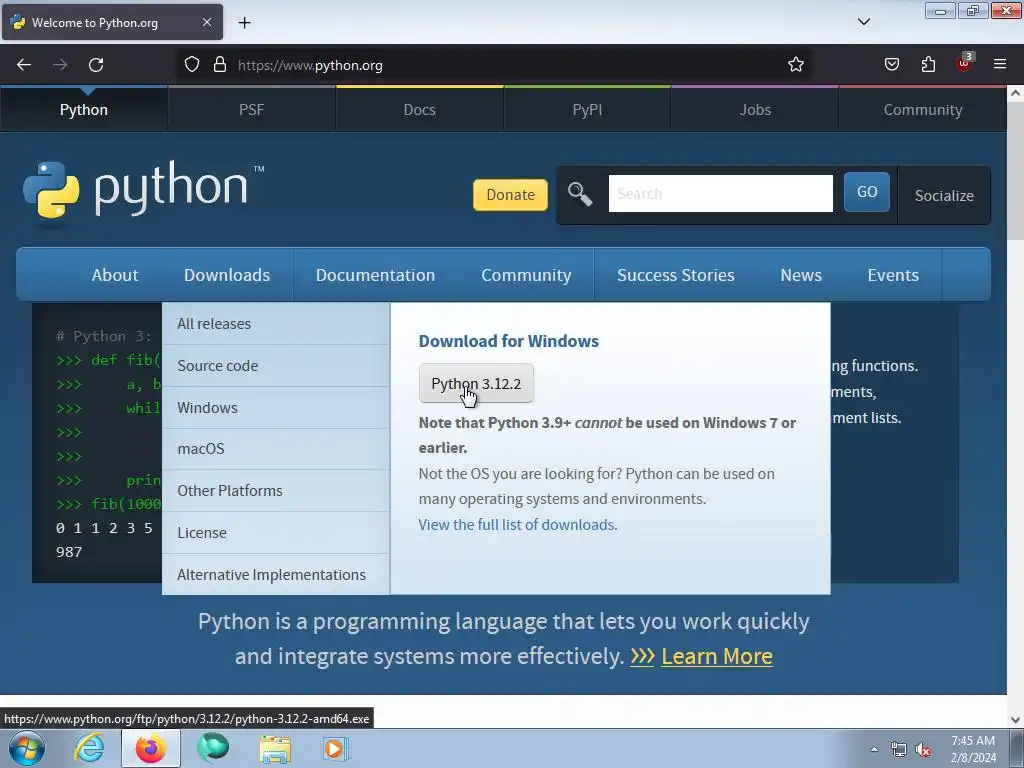This screenshot has width=1024, height=768.
Task: Click the Python 3.12.2 download button
Action: point(476,383)
